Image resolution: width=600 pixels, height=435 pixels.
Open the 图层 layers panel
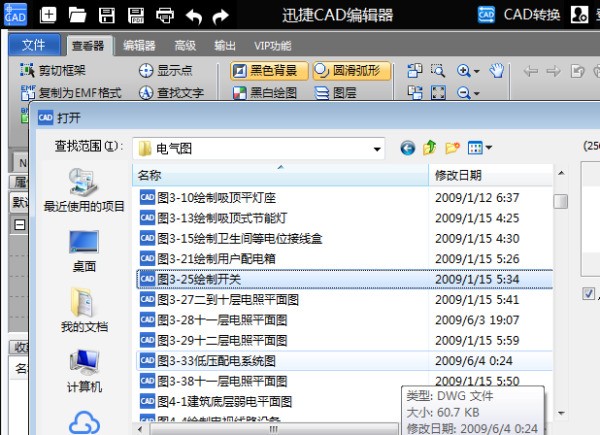click(x=335, y=93)
